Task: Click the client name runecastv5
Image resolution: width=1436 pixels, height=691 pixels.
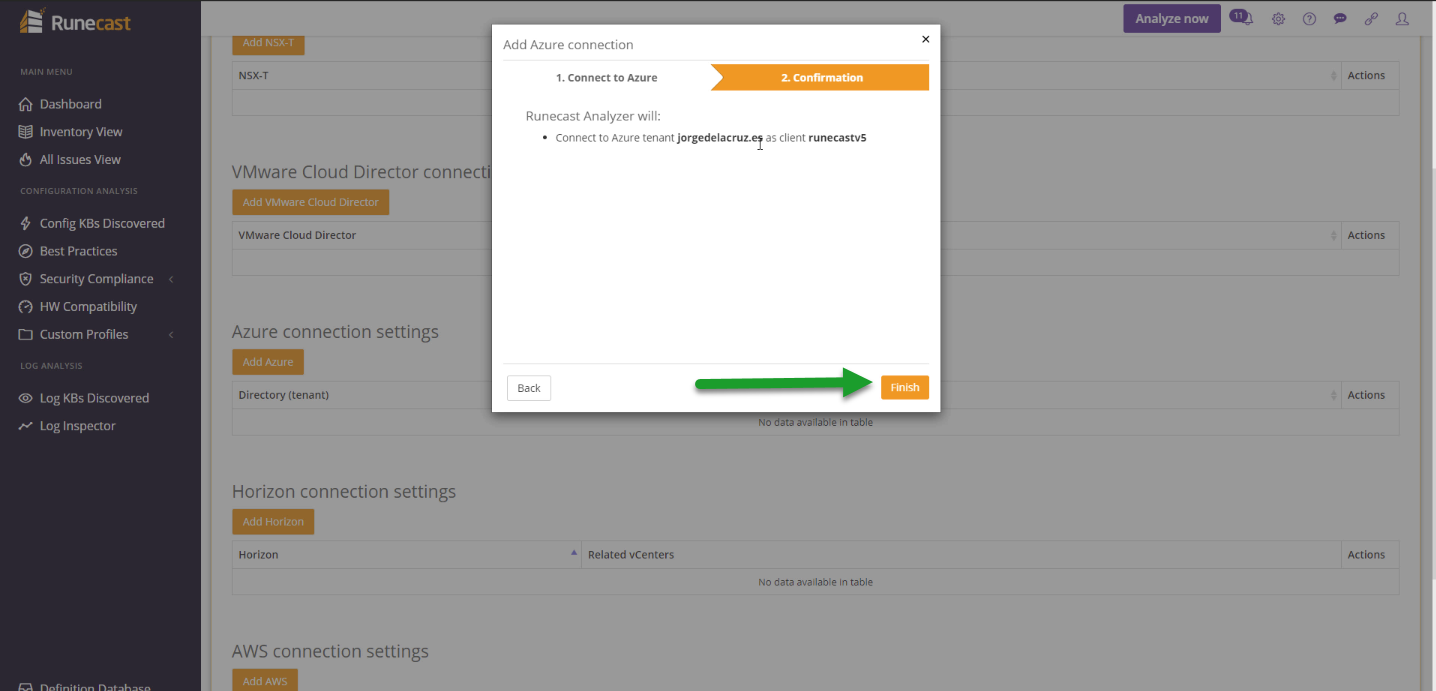Action: (x=837, y=138)
